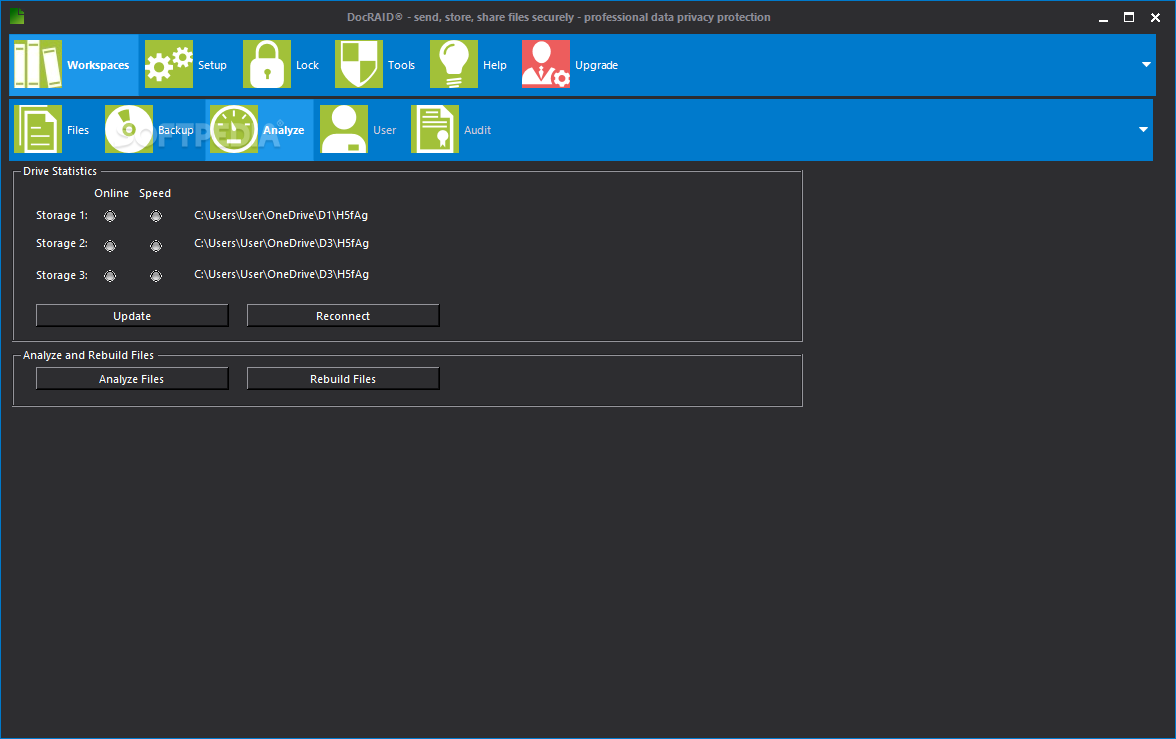Click the Storage 1: label
1176x739 pixels.
pos(62,215)
